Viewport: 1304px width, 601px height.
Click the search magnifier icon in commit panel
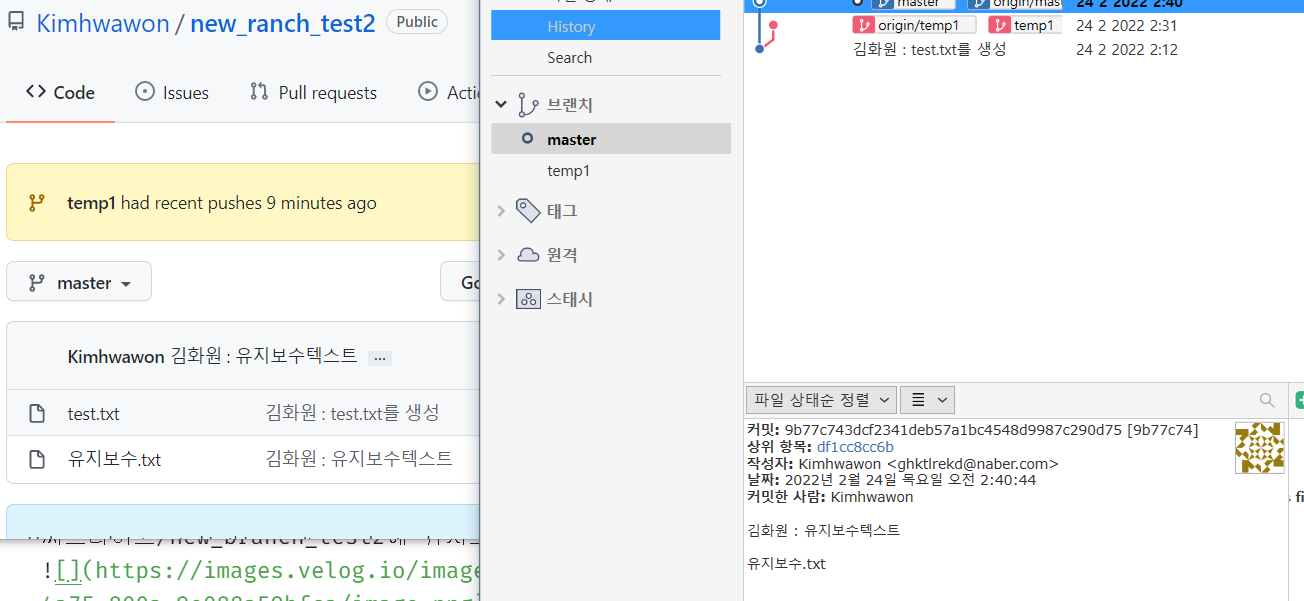[x=1267, y=400]
